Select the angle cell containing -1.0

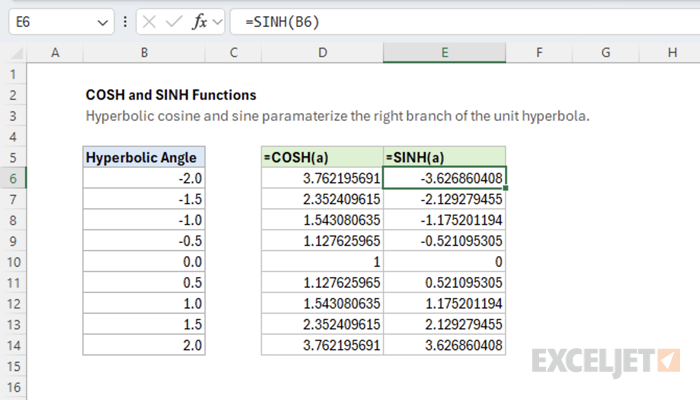click(144, 220)
